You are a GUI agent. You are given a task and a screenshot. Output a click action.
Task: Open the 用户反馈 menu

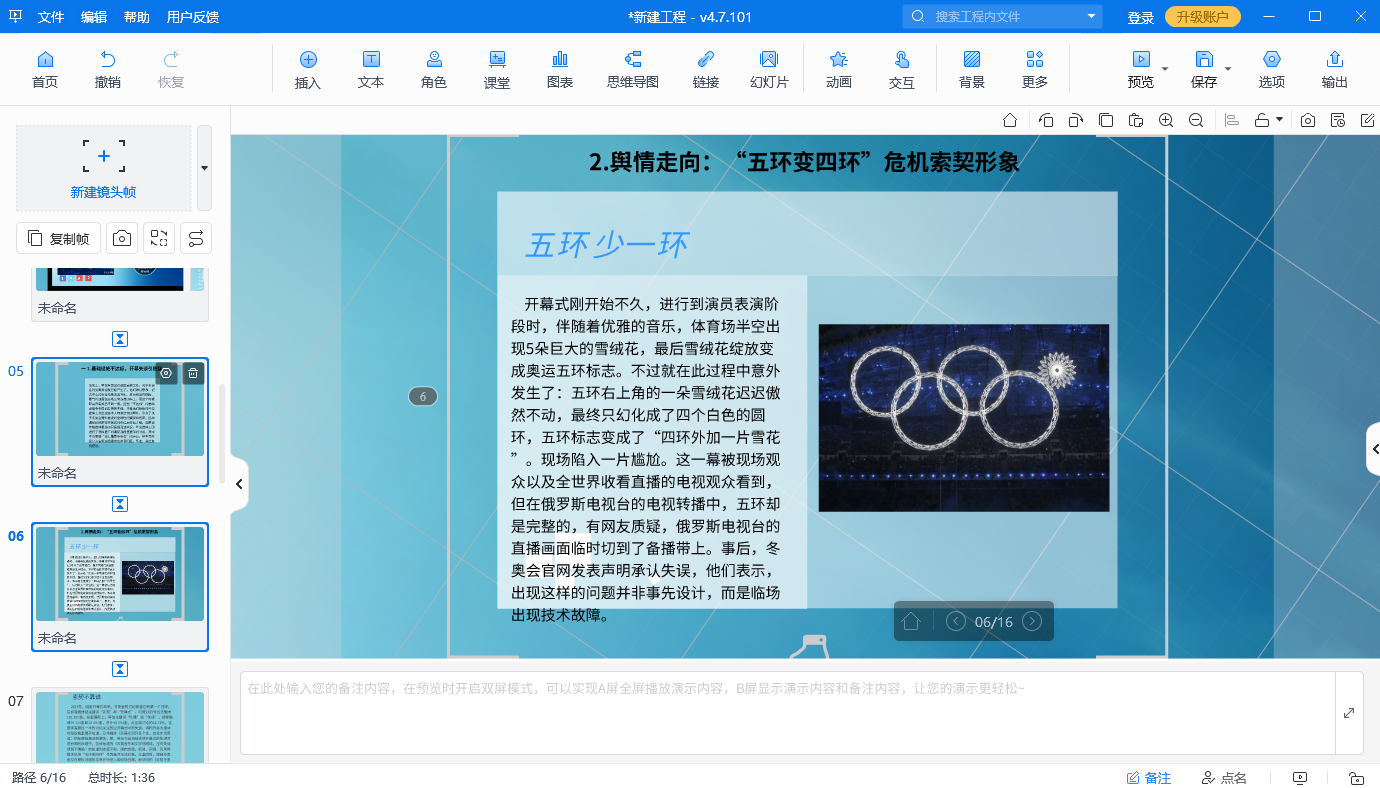tap(193, 17)
